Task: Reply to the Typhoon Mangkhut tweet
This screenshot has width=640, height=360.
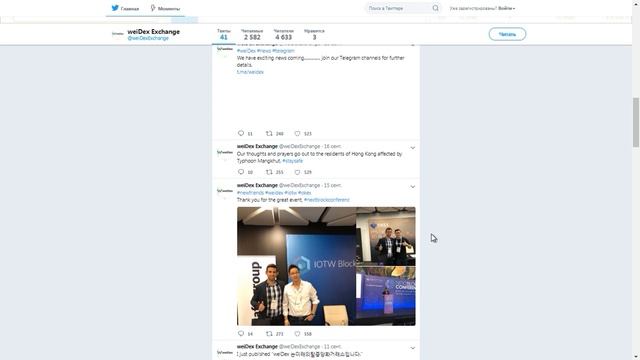Action: coord(241,172)
